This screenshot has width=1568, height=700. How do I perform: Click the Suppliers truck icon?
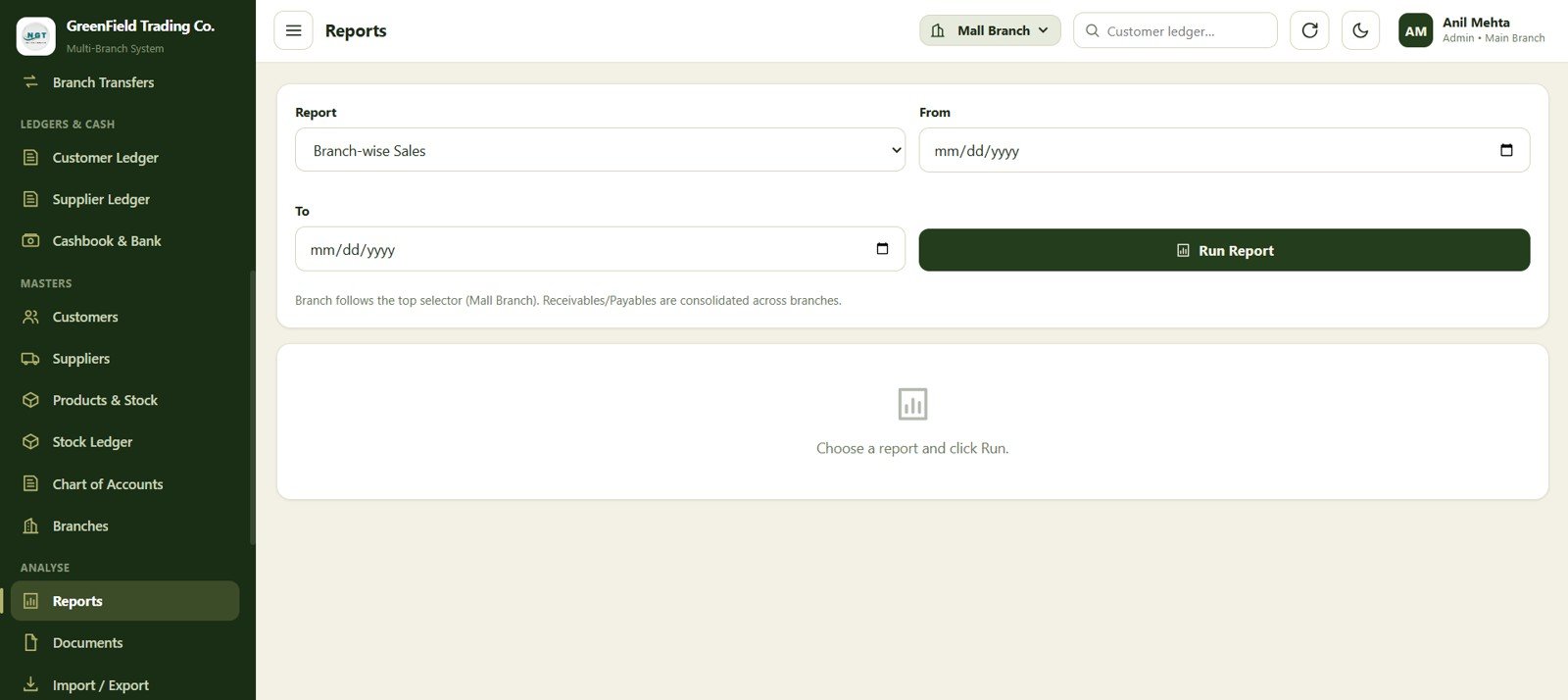tap(31, 359)
